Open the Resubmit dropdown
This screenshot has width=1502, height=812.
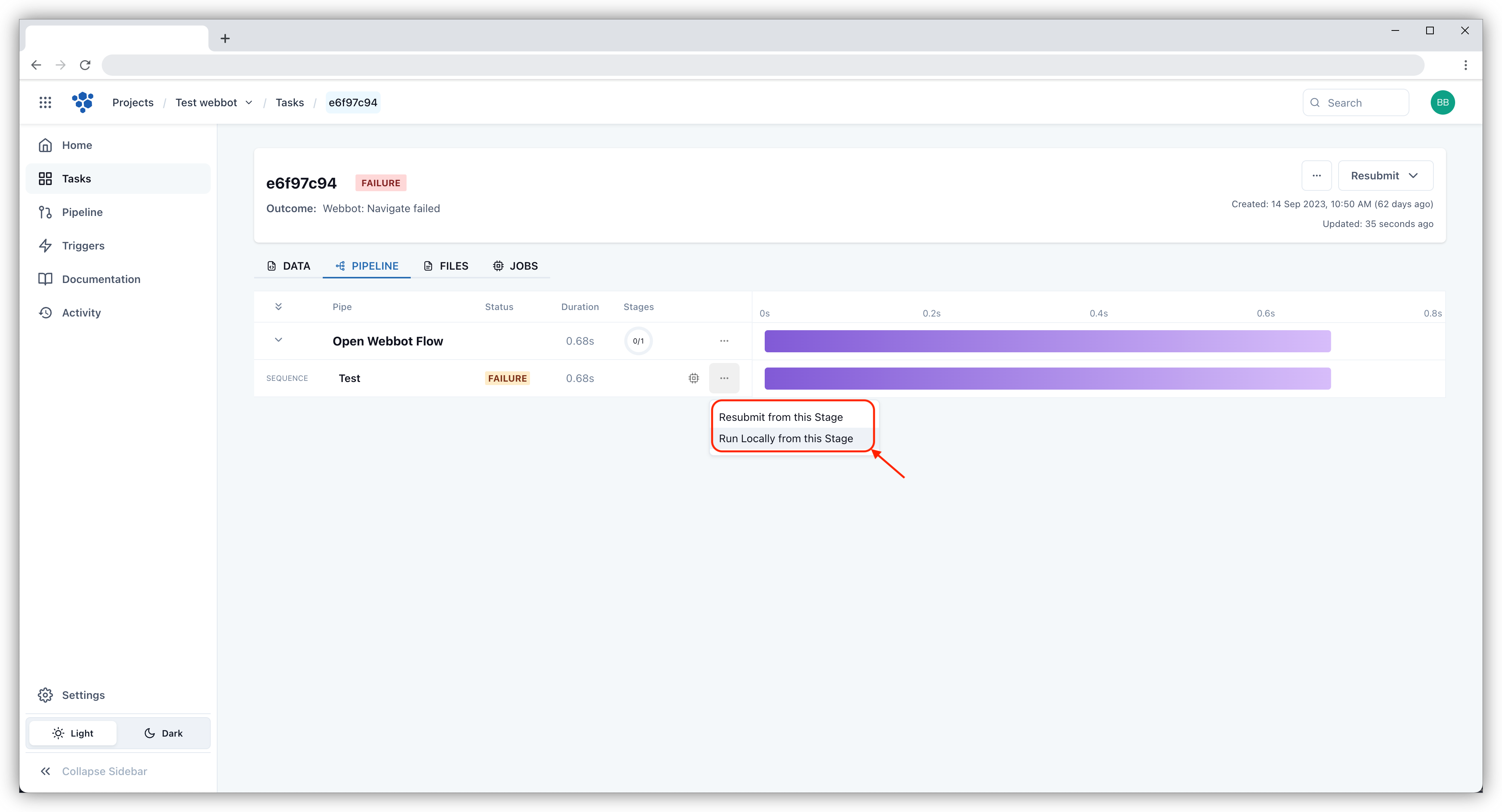(1385, 176)
